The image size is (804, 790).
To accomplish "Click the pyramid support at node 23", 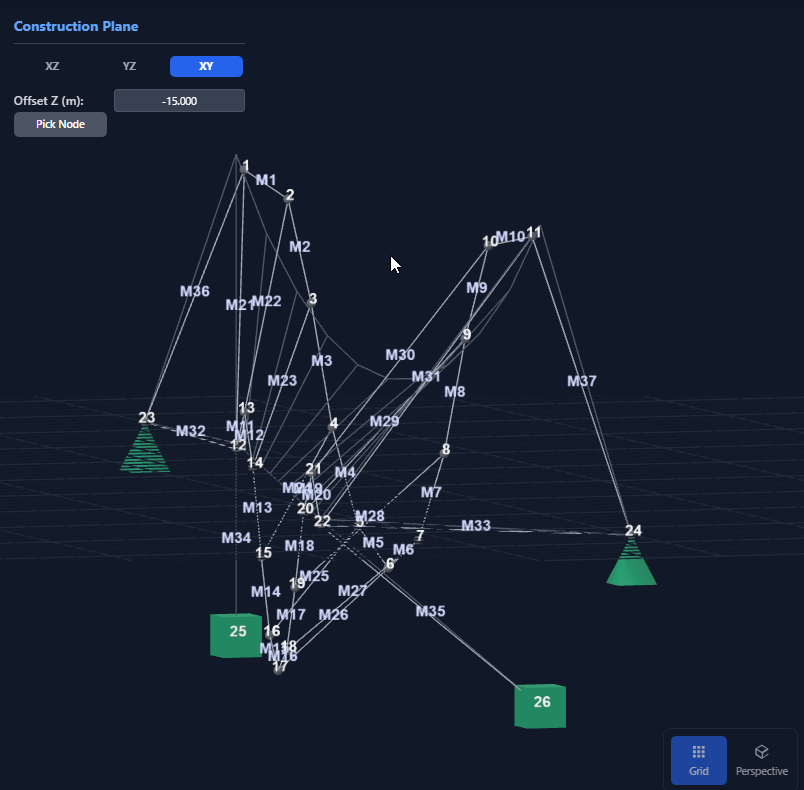I will click(145, 450).
